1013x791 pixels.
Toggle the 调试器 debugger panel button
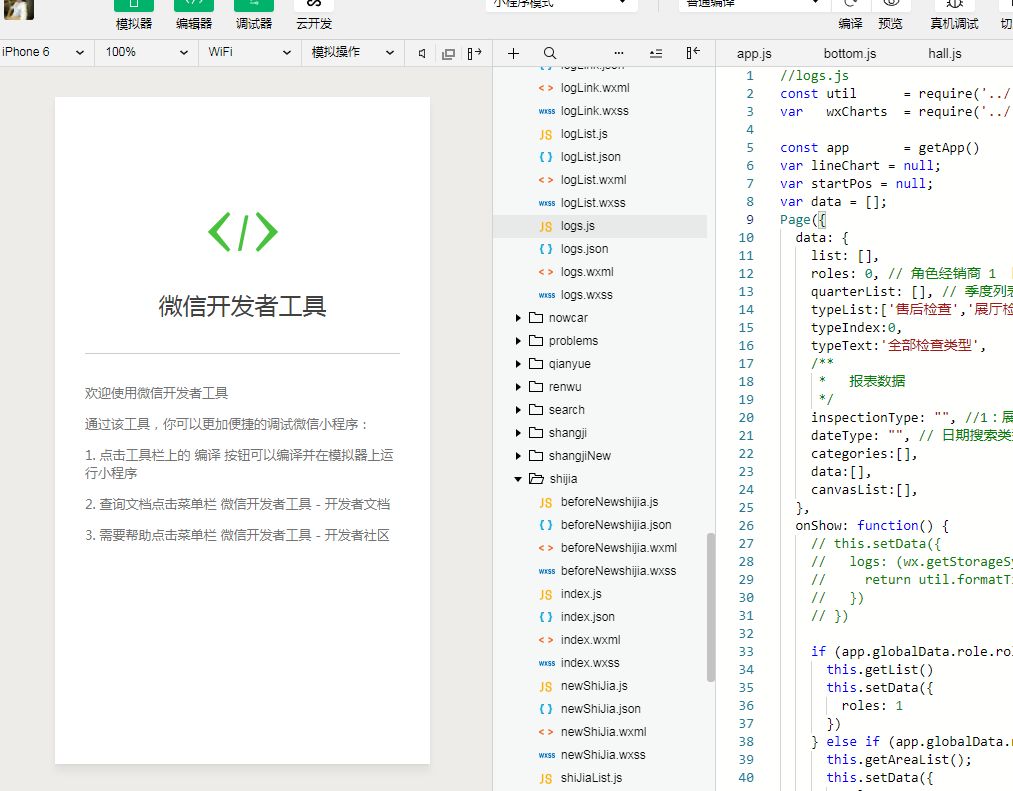(254, 16)
